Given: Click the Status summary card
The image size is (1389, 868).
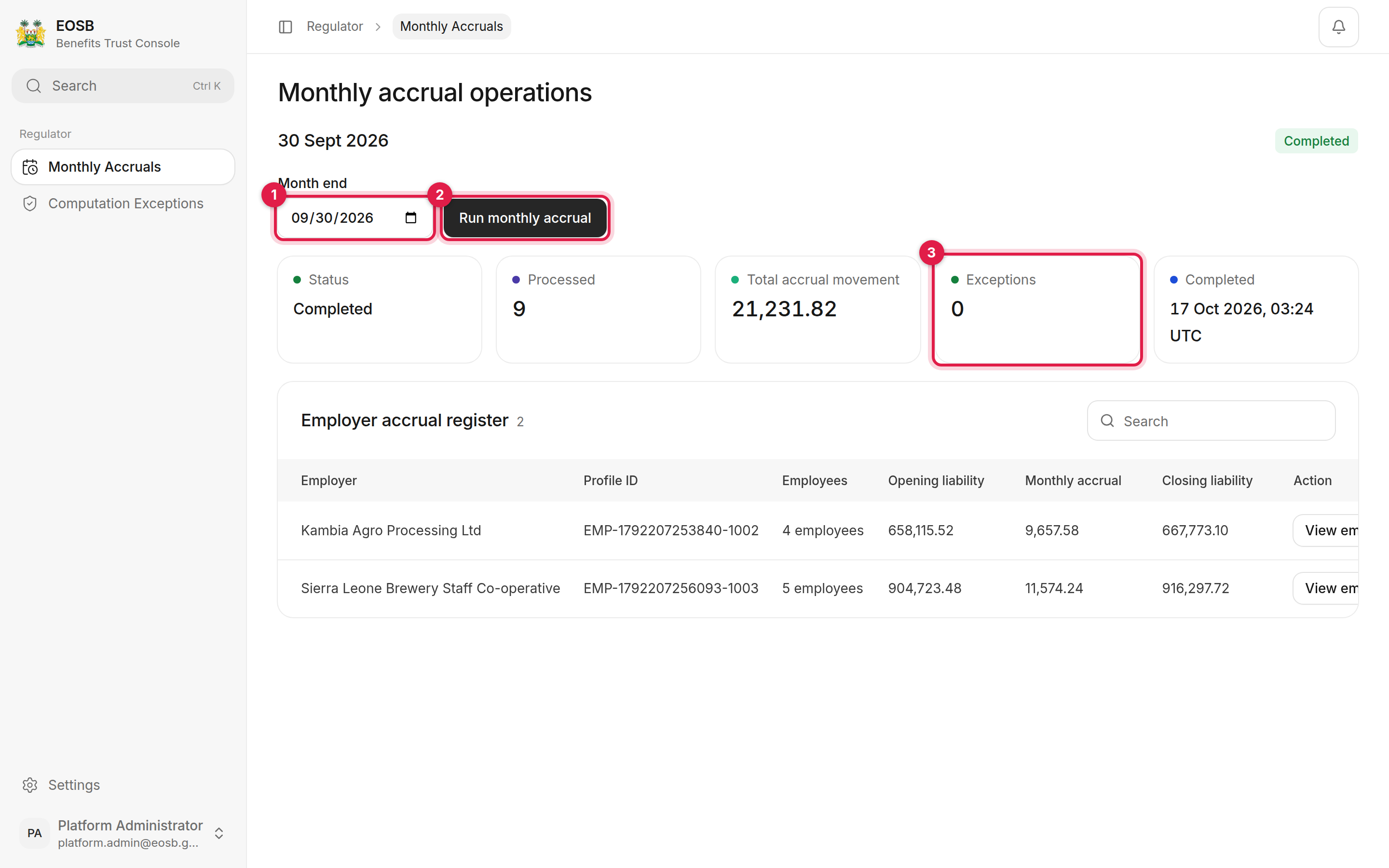Looking at the screenshot, I should [380, 310].
